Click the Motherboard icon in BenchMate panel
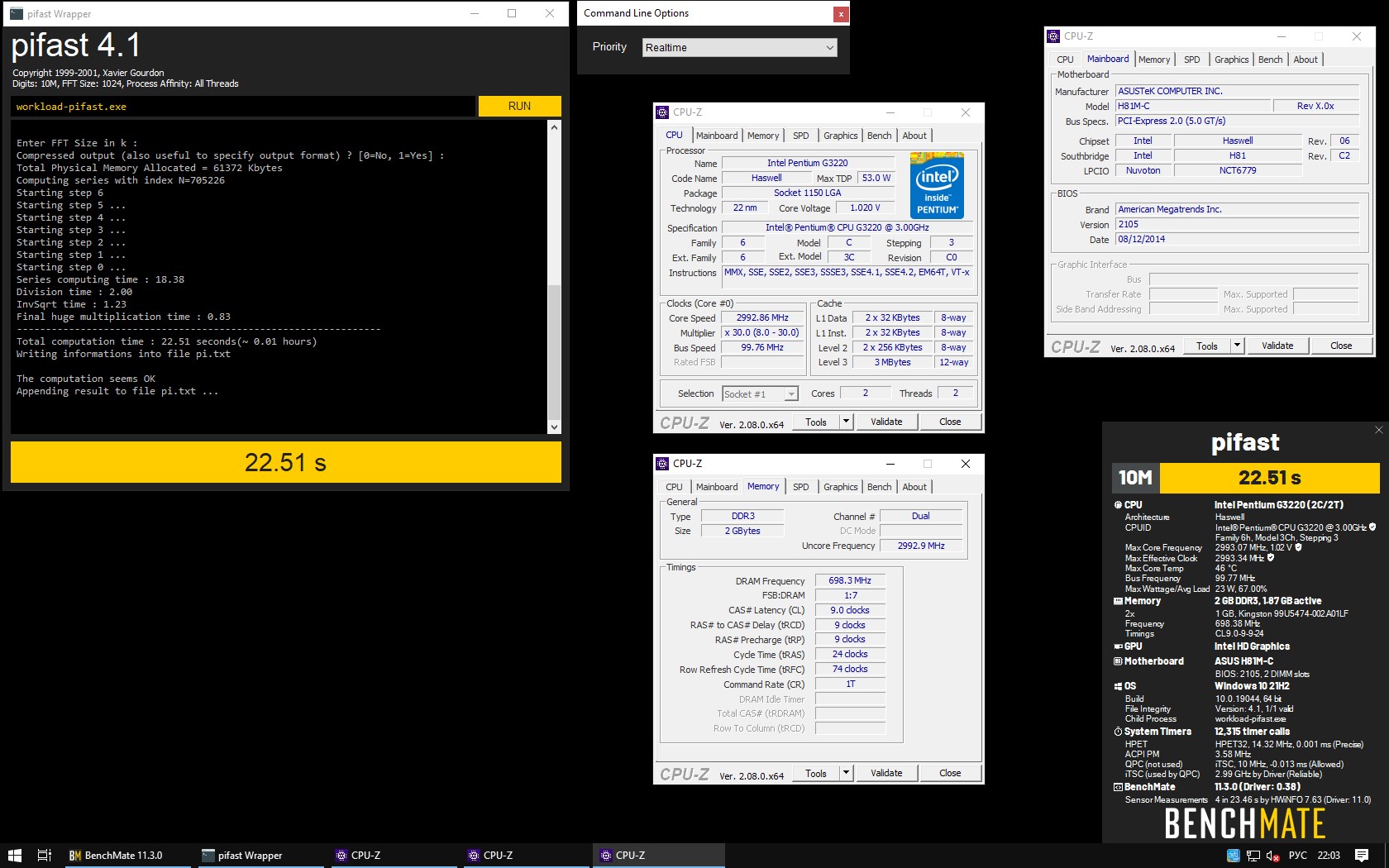Viewport: 1389px width, 868px height. click(1118, 661)
